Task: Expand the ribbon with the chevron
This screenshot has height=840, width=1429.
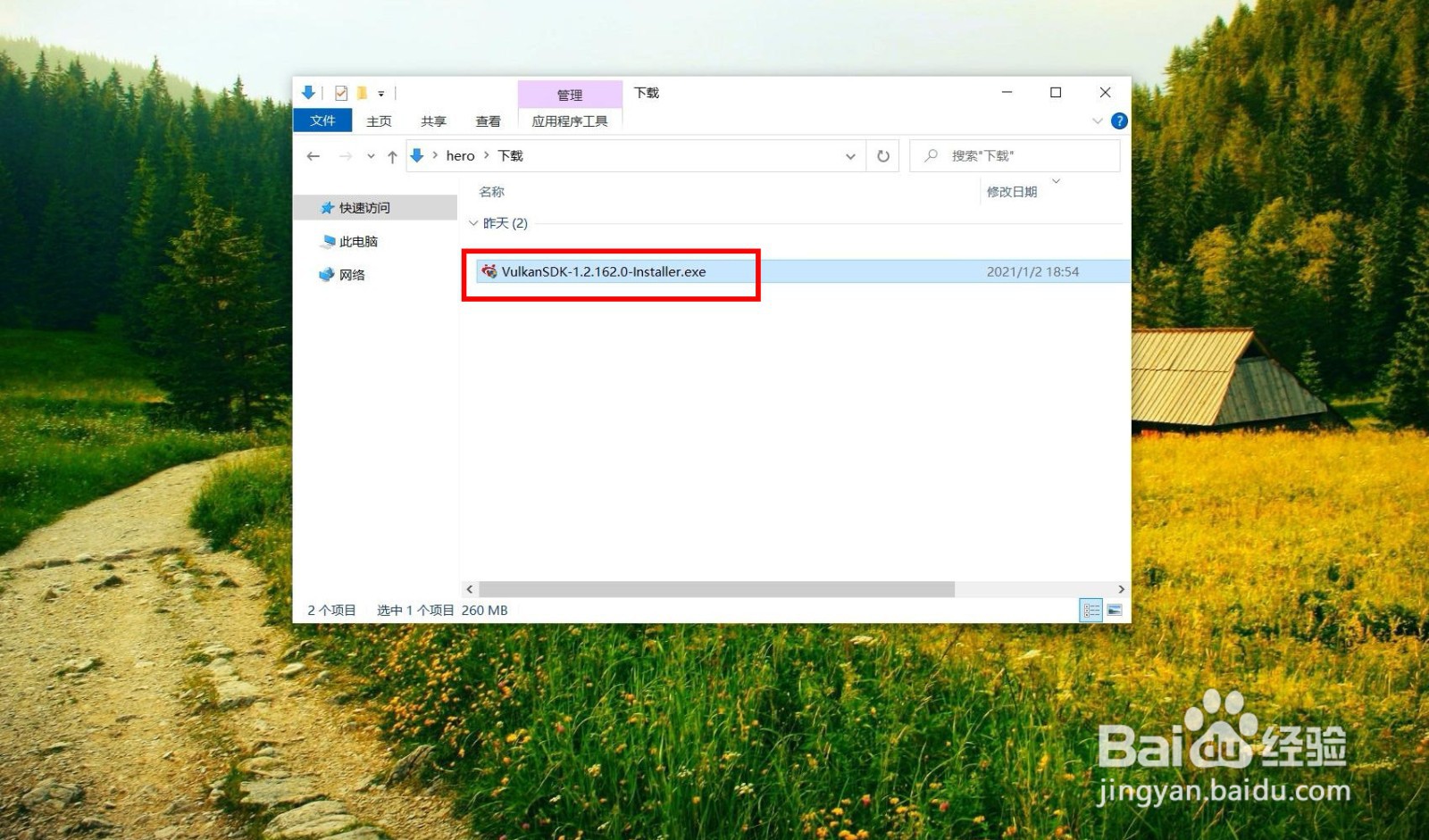Action: click(x=1098, y=121)
